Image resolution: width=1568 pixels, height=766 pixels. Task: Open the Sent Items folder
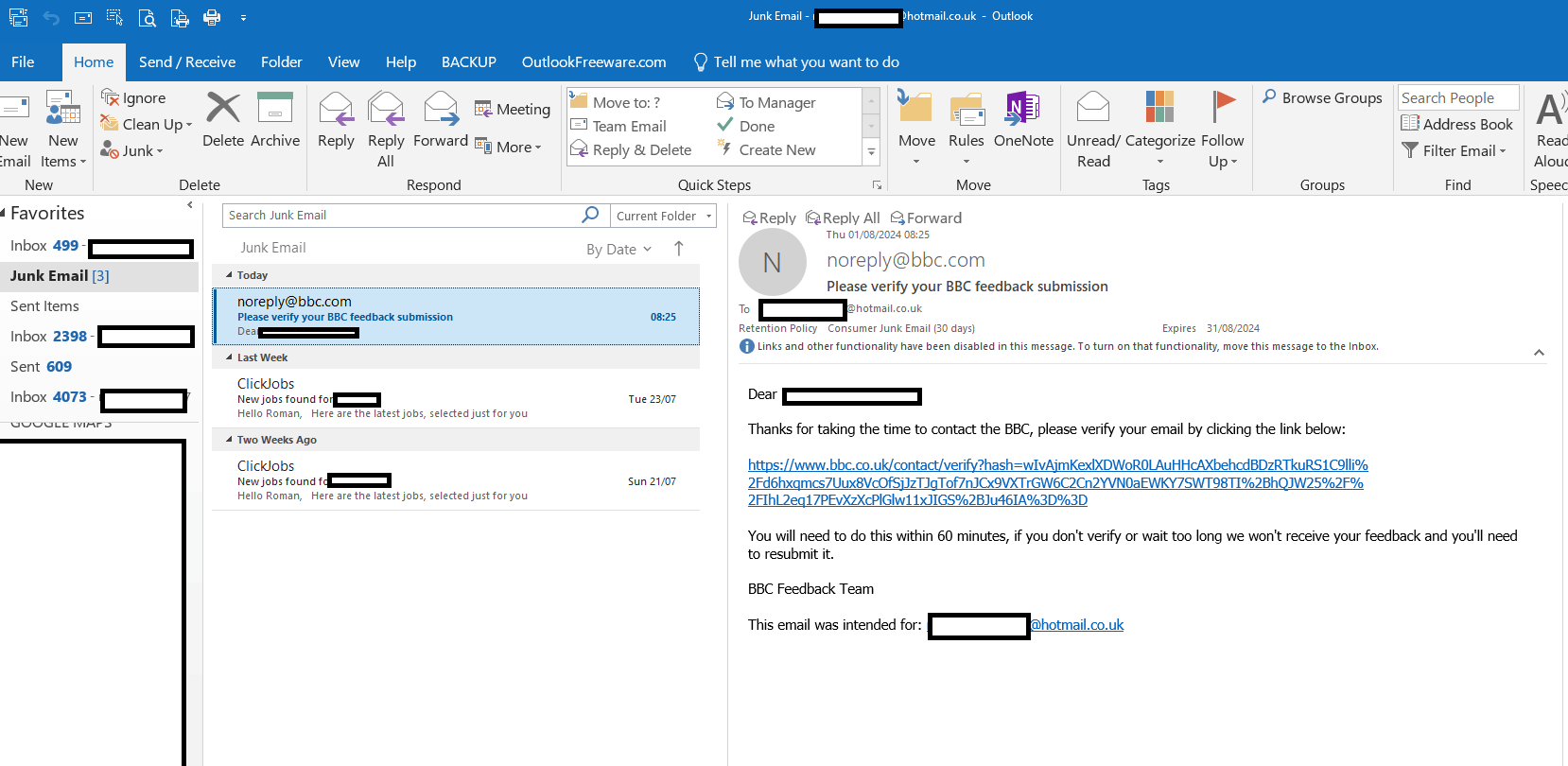tap(44, 306)
